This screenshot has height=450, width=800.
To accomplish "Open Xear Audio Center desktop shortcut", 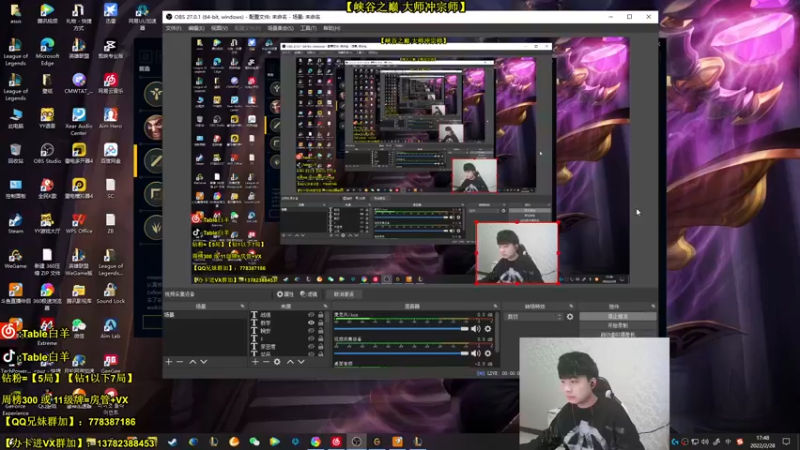I will pos(79,121).
